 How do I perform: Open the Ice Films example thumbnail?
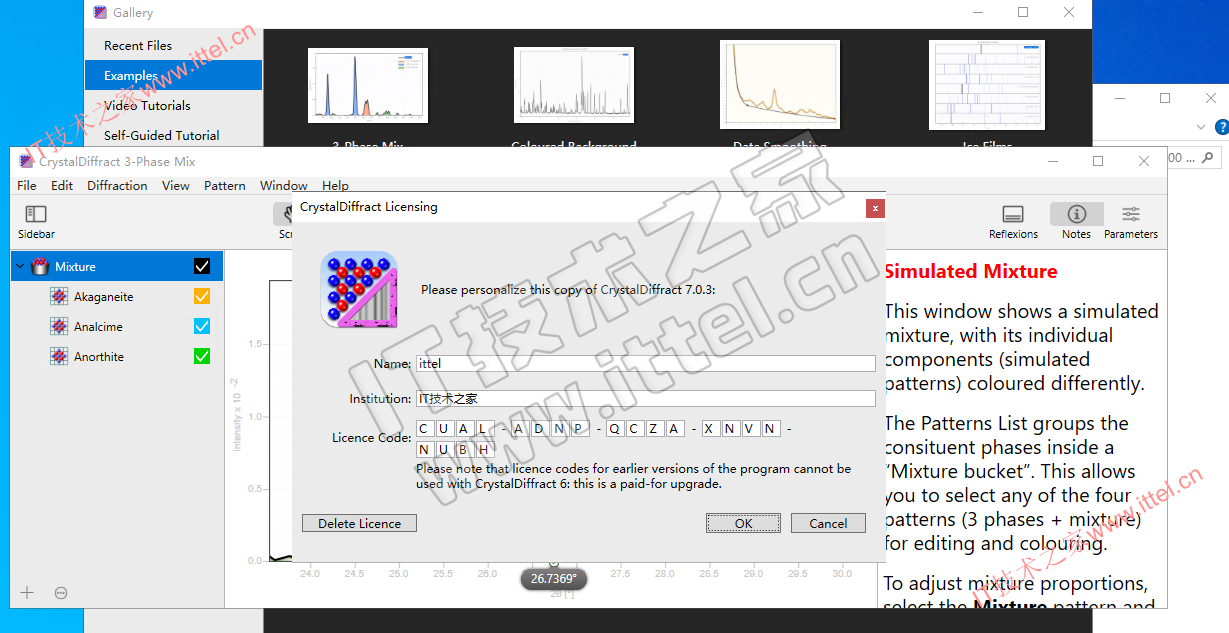tap(987, 85)
